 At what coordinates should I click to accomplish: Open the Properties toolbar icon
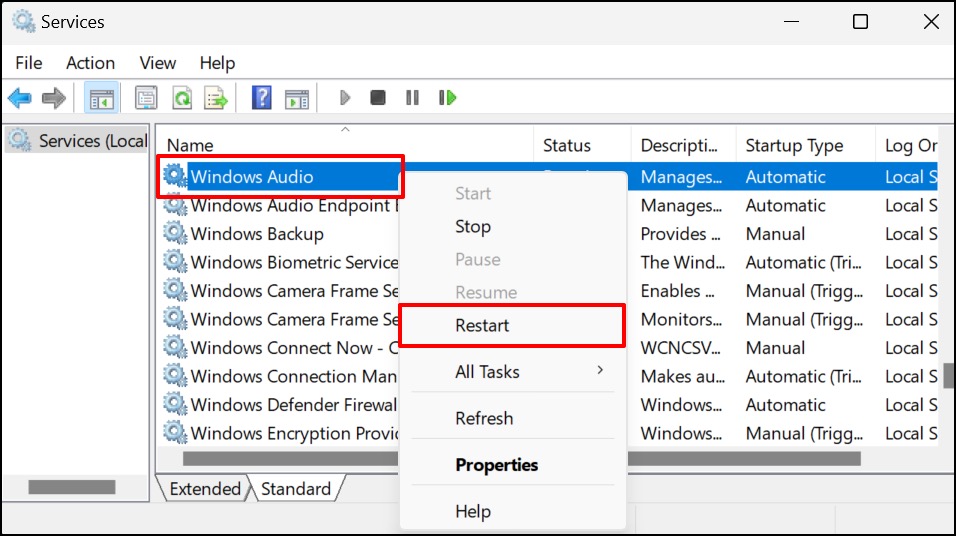(x=146, y=98)
